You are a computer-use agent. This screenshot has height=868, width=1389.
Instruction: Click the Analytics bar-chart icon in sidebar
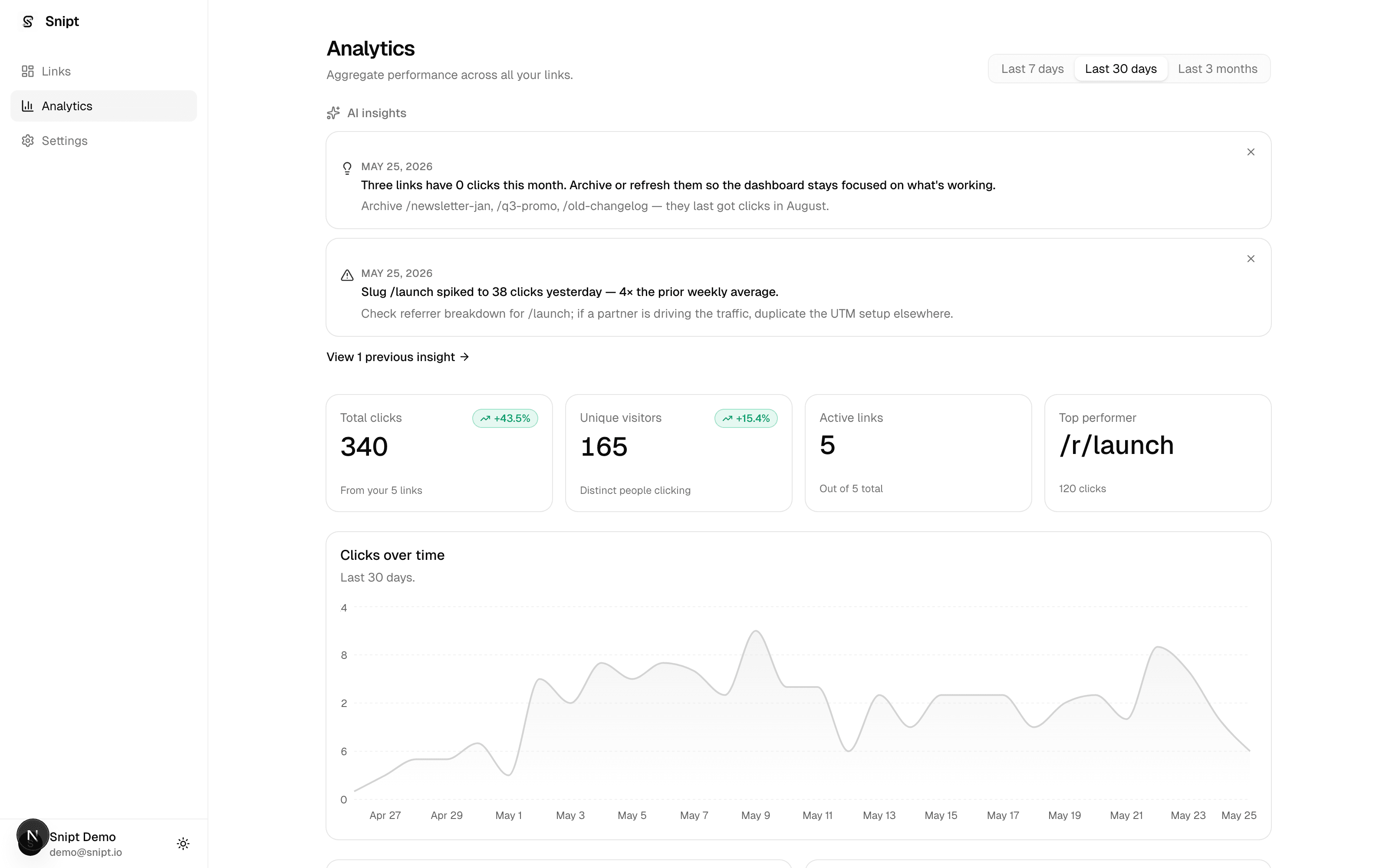pos(27,105)
